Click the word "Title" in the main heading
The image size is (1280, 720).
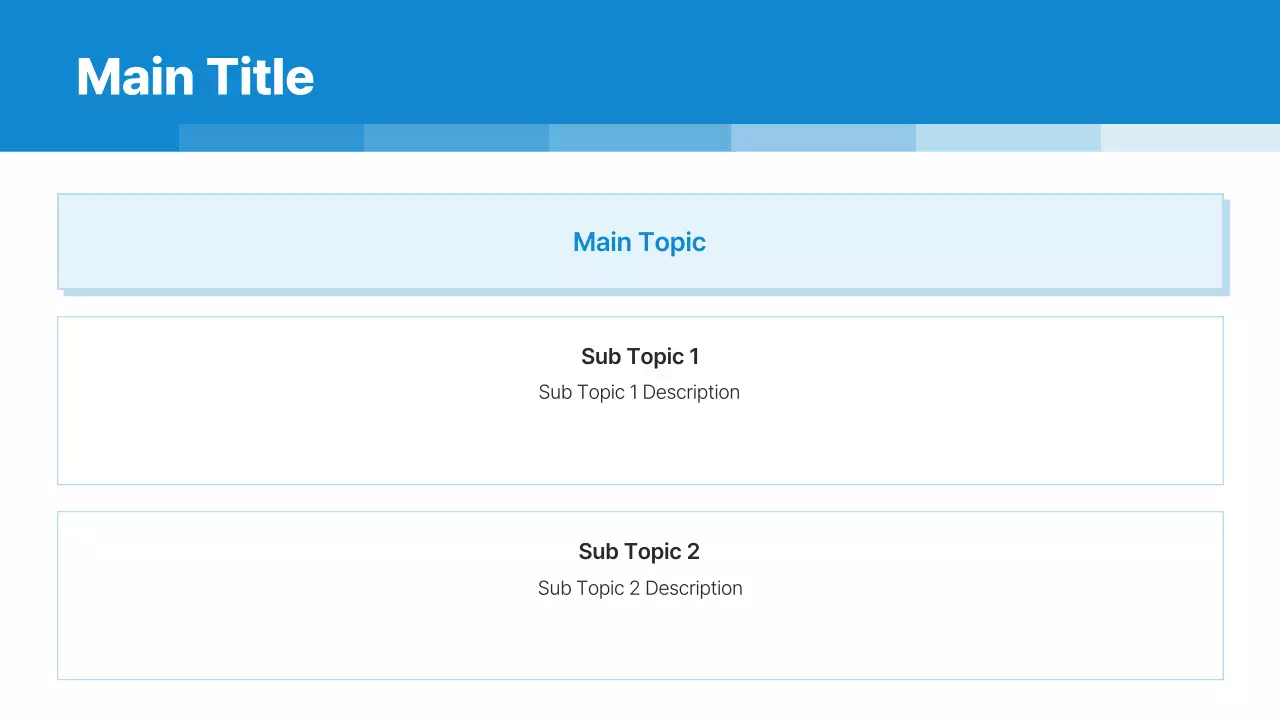click(260, 77)
